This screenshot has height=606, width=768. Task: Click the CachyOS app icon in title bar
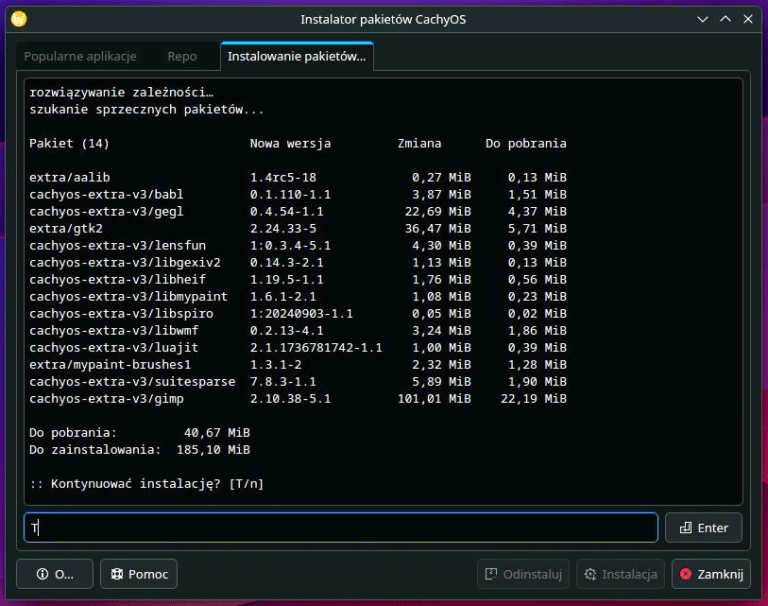(18, 19)
